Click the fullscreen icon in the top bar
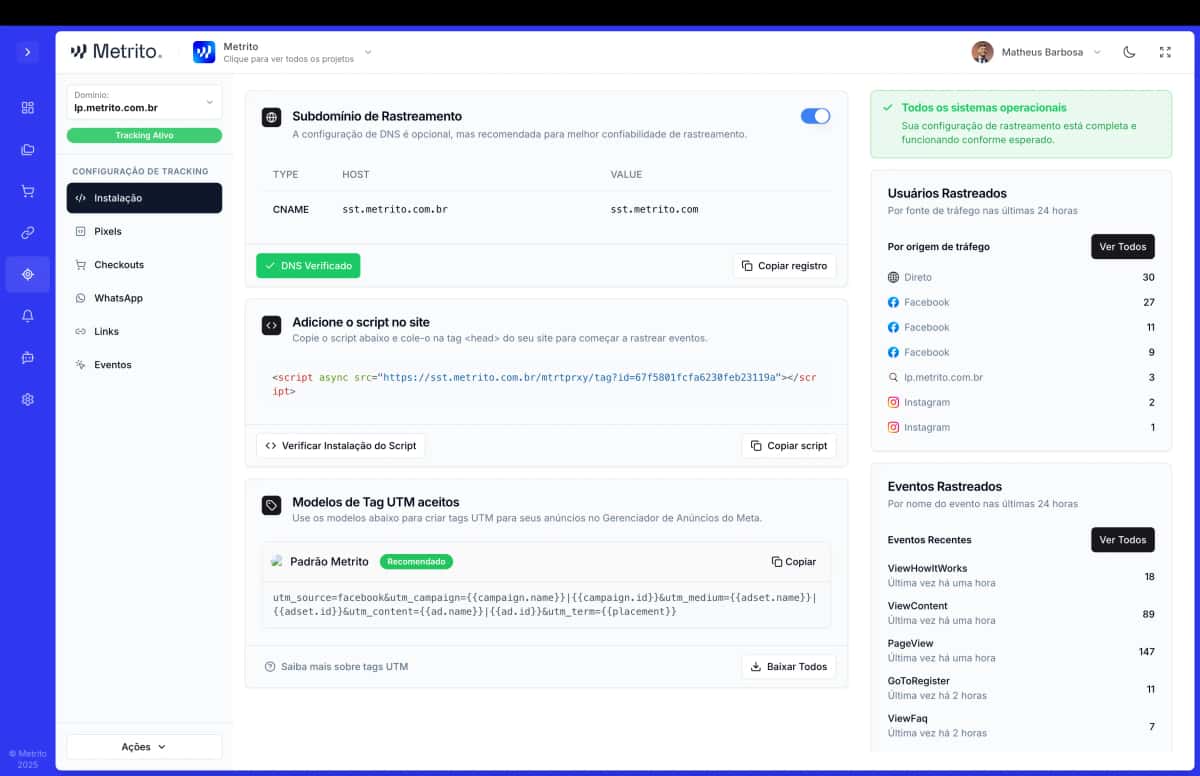Image resolution: width=1200 pixels, height=776 pixels. coord(1164,51)
